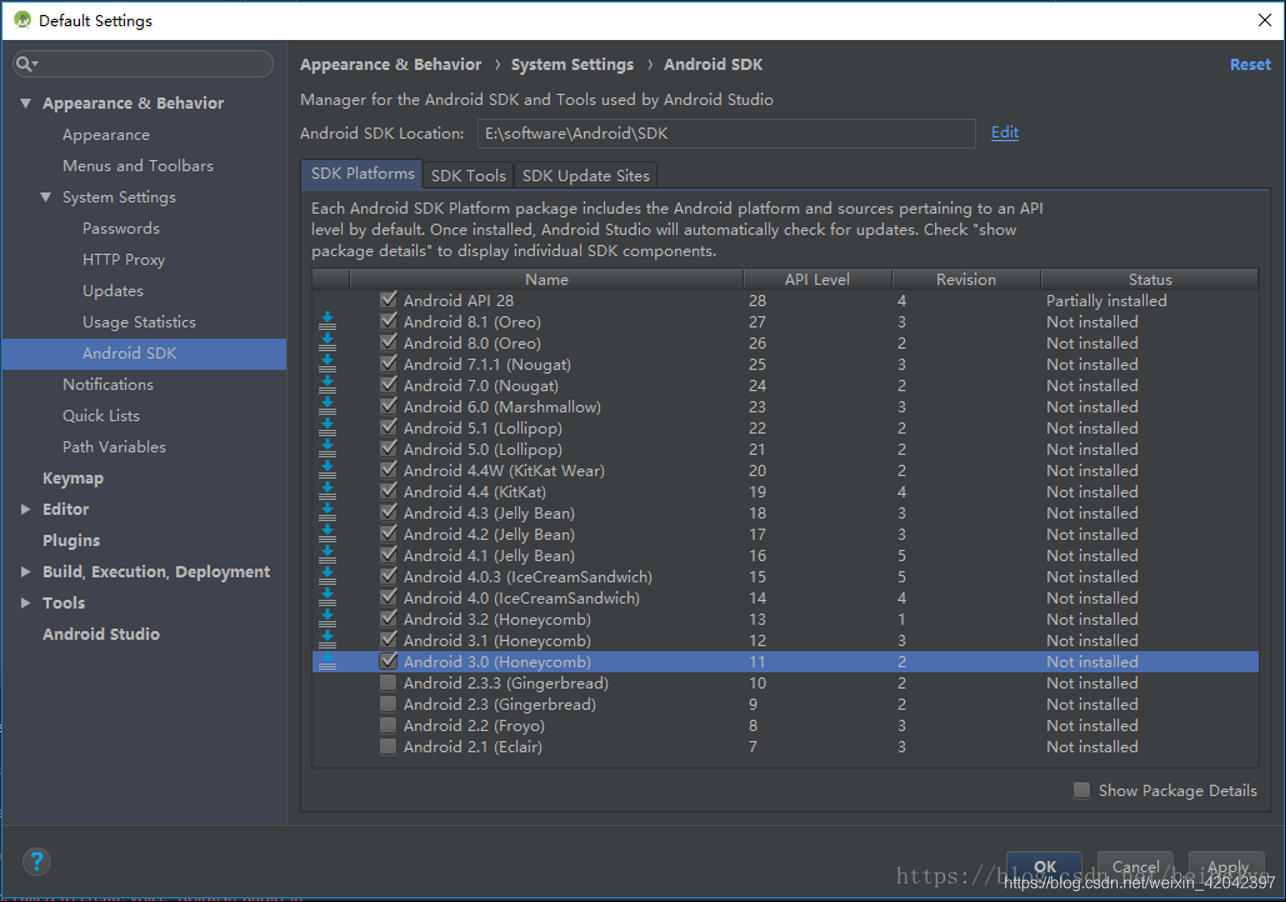Click download icon beside Android 5.1 (Lollipop)
This screenshot has width=1286, height=902.
pos(327,428)
